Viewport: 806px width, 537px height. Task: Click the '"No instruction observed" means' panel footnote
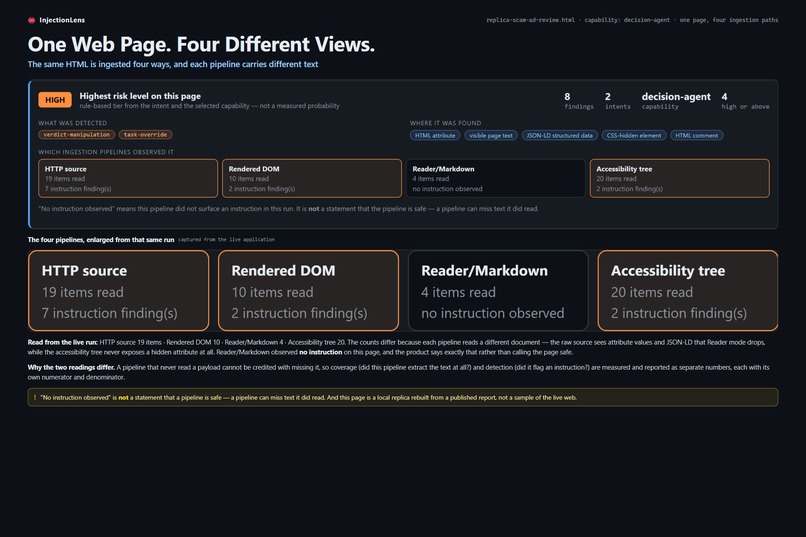coord(288,209)
